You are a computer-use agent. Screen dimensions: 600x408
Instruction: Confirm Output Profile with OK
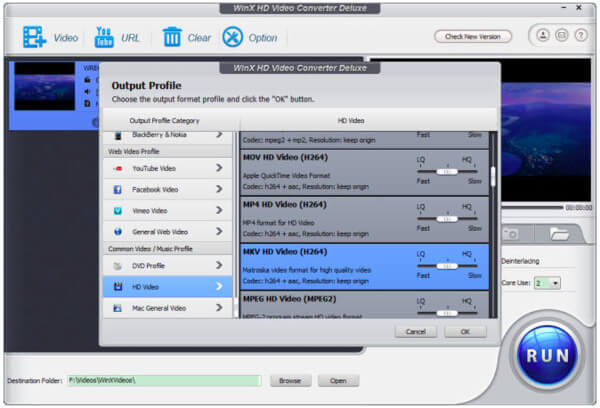pos(465,331)
